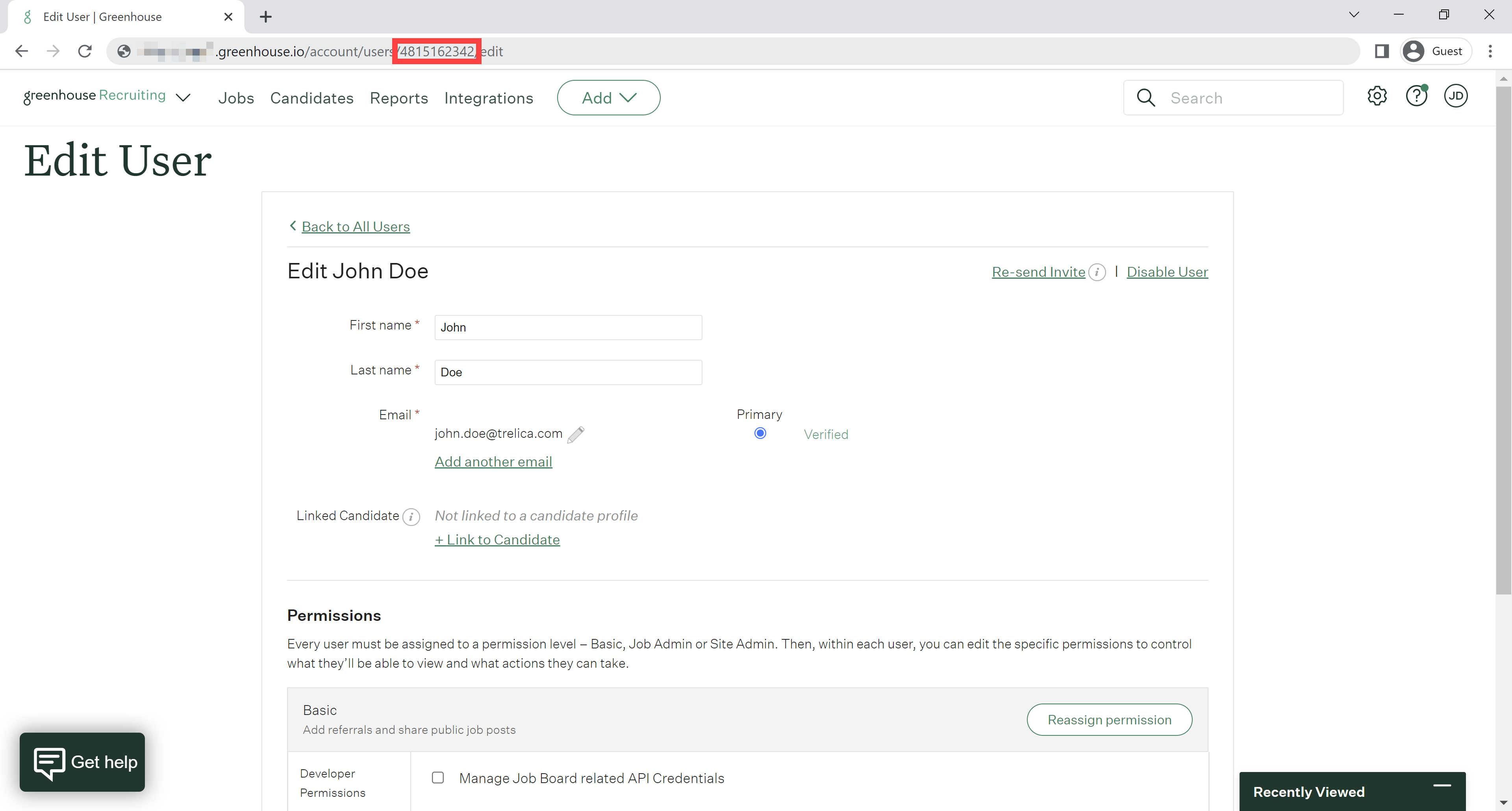Open the Configure gear icon
Image resolution: width=1512 pixels, height=811 pixels.
coord(1377,96)
